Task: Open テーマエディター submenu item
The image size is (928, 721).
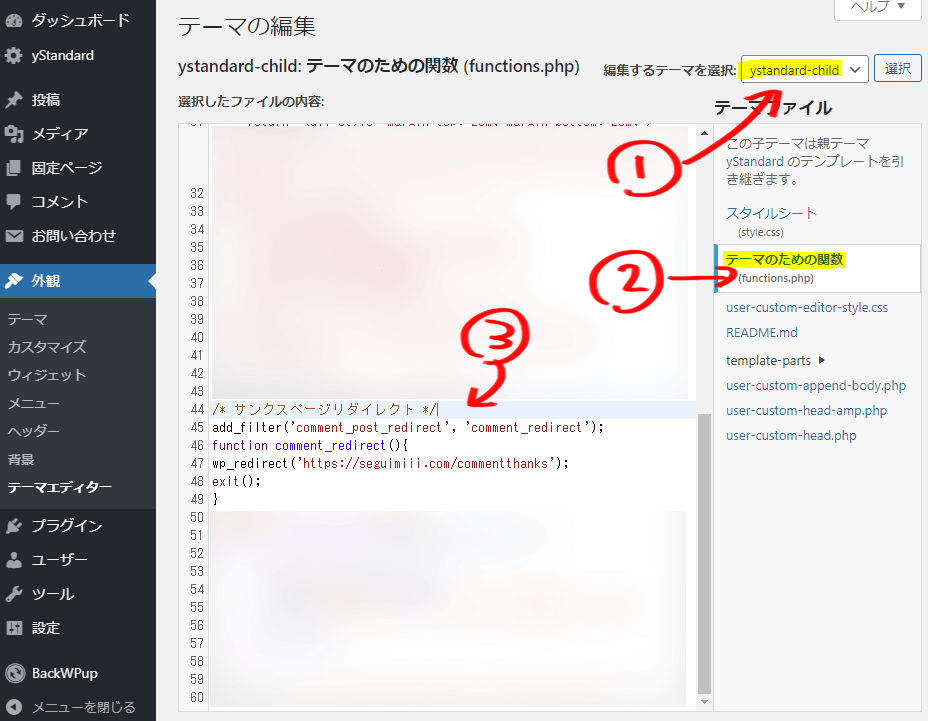Action: pyautogui.click(x=60, y=487)
